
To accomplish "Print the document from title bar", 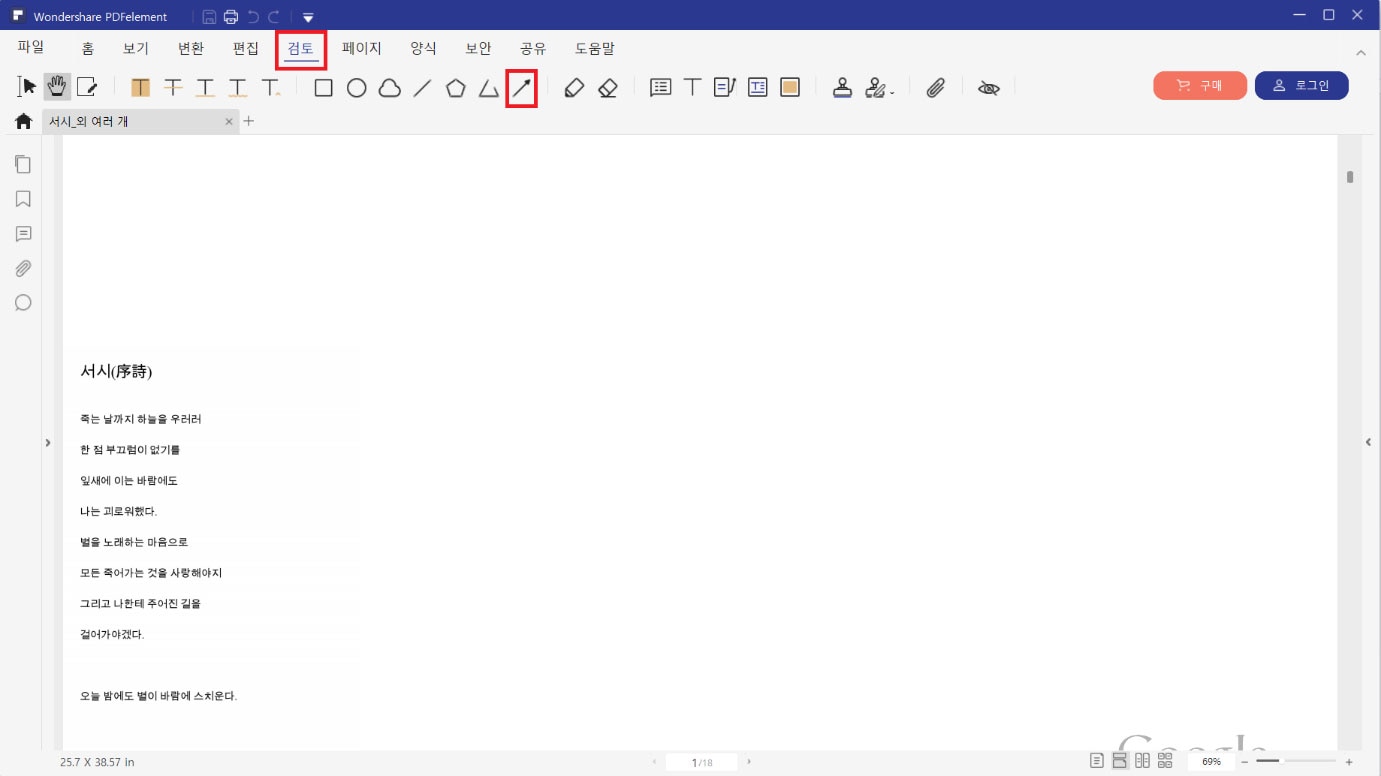I will 231,17.
